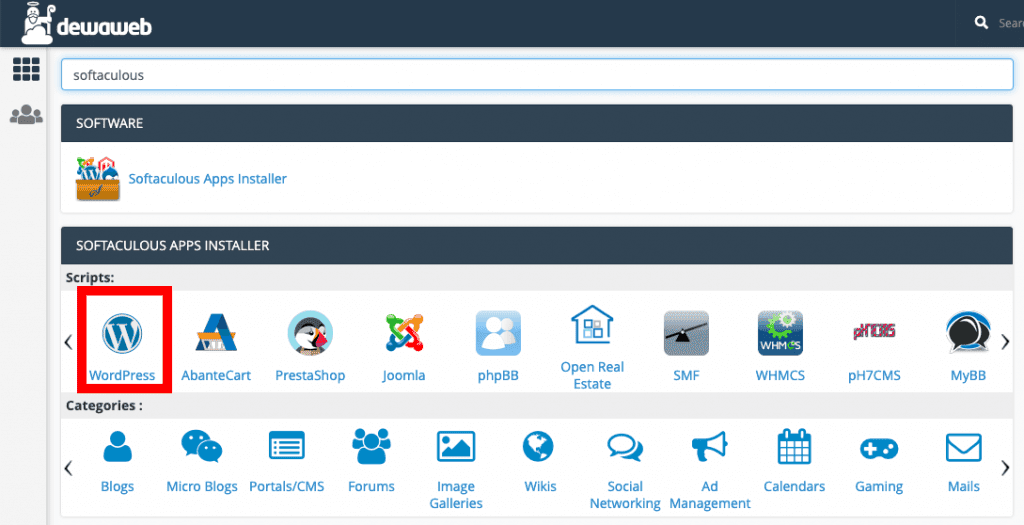Select the Calendars category icon
Image resolution: width=1024 pixels, height=525 pixels.
tap(794, 447)
